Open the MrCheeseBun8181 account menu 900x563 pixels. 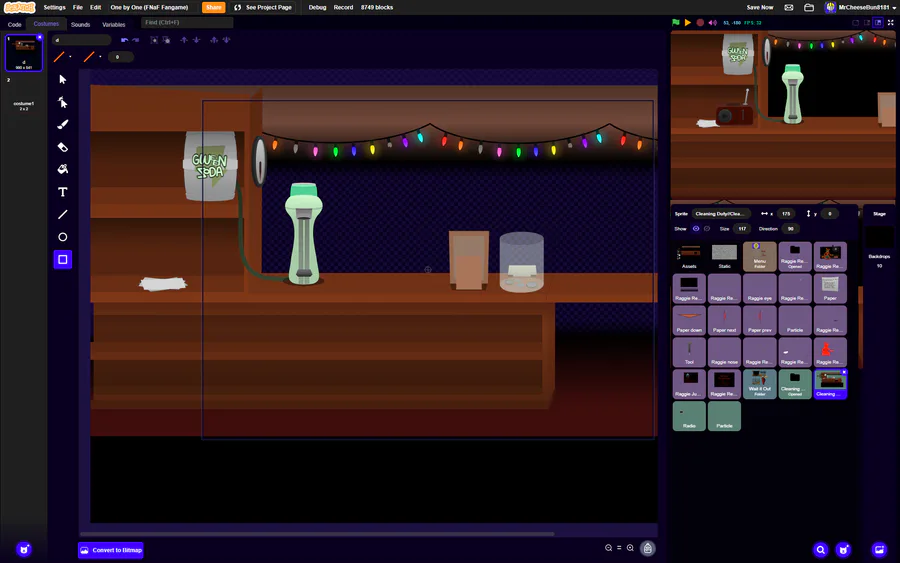(859, 7)
